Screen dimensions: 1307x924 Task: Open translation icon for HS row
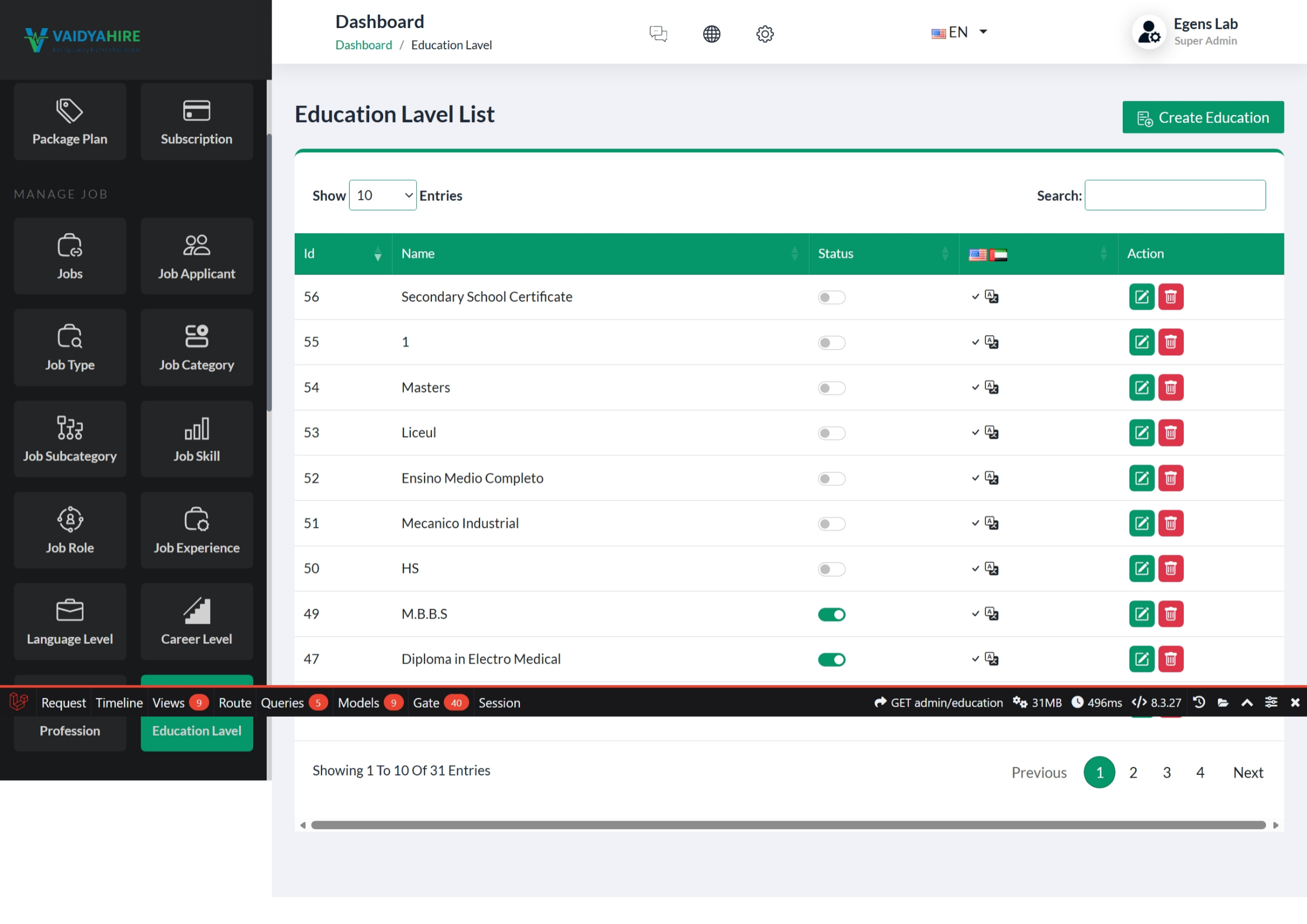click(991, 568)
